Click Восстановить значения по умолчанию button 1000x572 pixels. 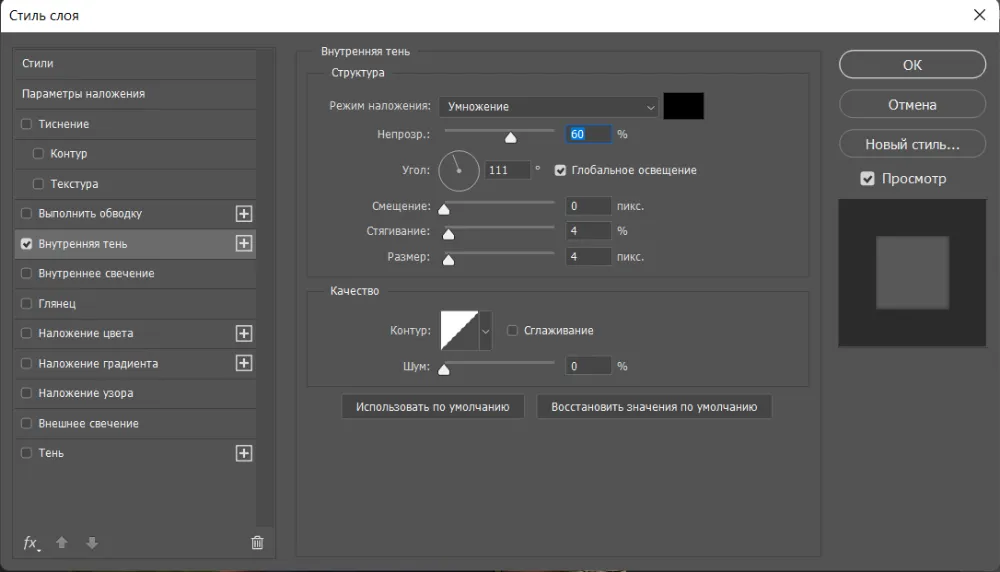pyautogui.click(x=654, y=407)
